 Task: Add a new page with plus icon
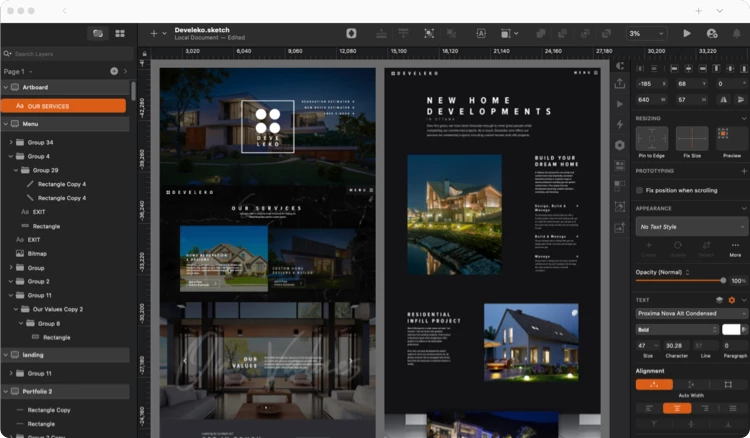click(x=114, y=71)
